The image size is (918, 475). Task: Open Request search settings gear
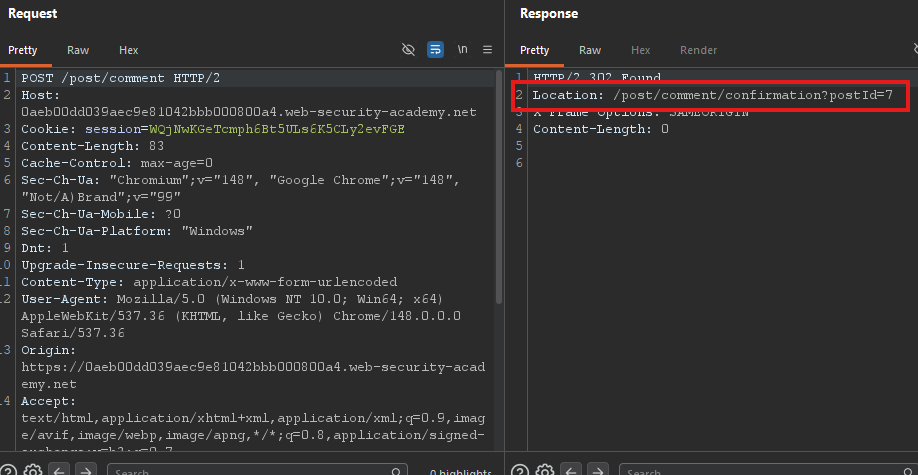[x=33, y=470]
